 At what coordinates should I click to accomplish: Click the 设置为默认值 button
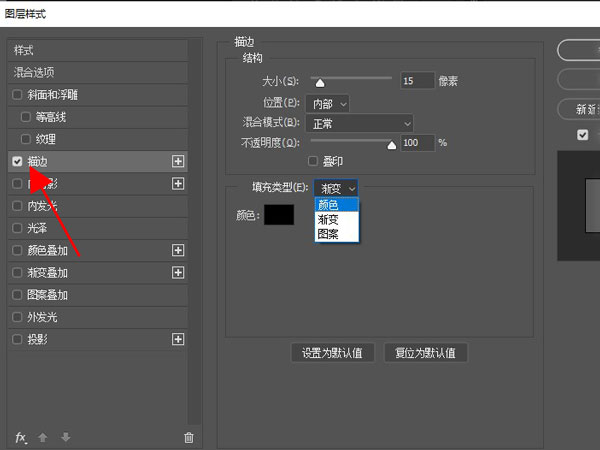click(332, 352)
